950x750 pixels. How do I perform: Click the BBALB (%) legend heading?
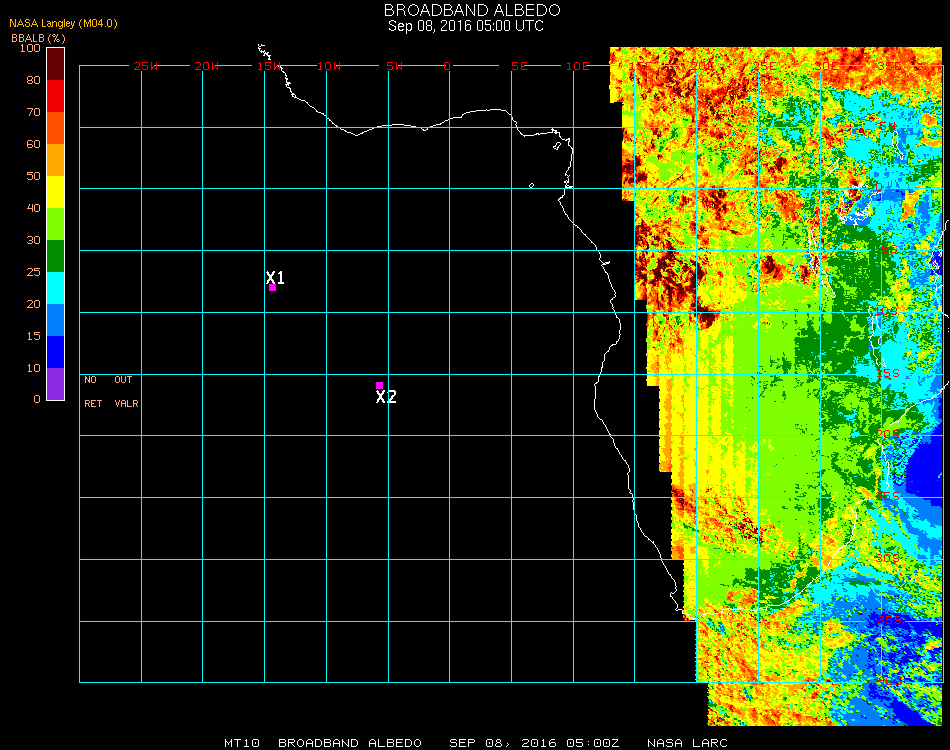tap(37, 38)
